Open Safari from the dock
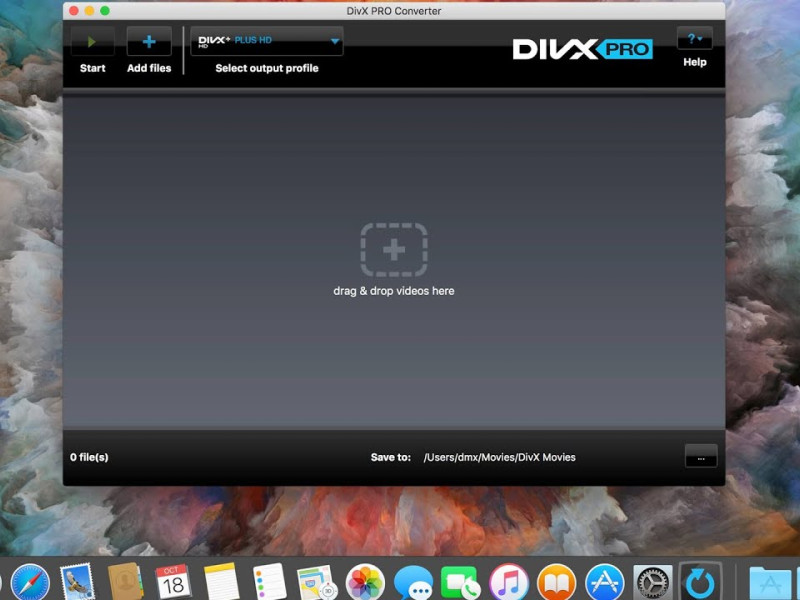 click(31, 583)
